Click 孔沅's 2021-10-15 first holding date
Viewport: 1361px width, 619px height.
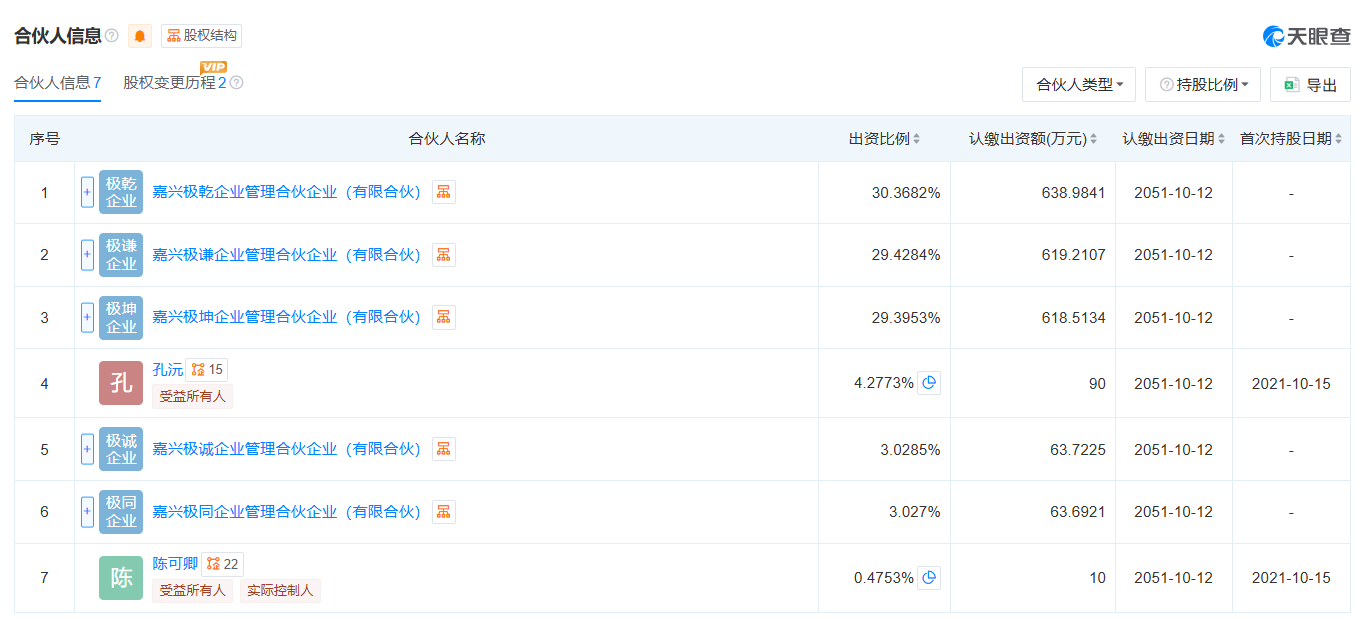[1291, 384]
